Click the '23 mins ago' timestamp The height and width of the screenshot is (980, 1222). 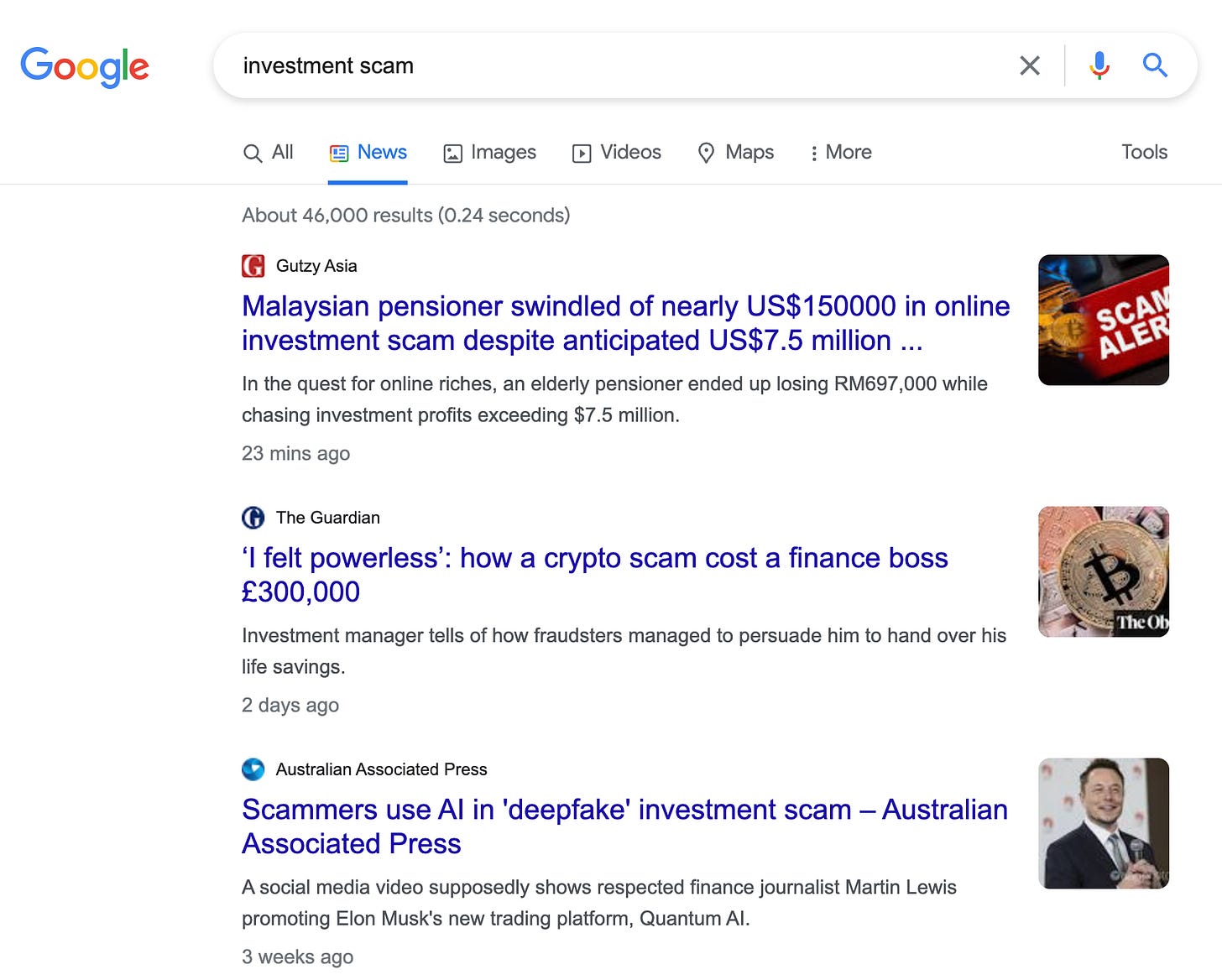295,453
